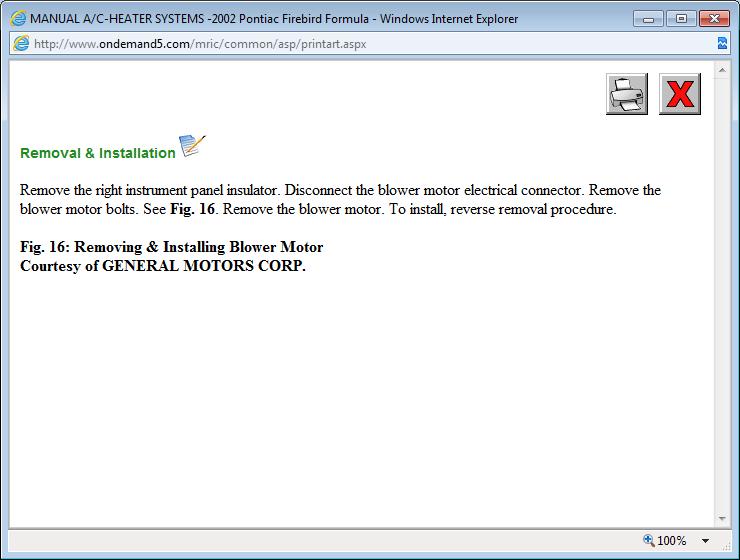
Task: Close the Internet Explorer window
Action: (x=714, y=19)
